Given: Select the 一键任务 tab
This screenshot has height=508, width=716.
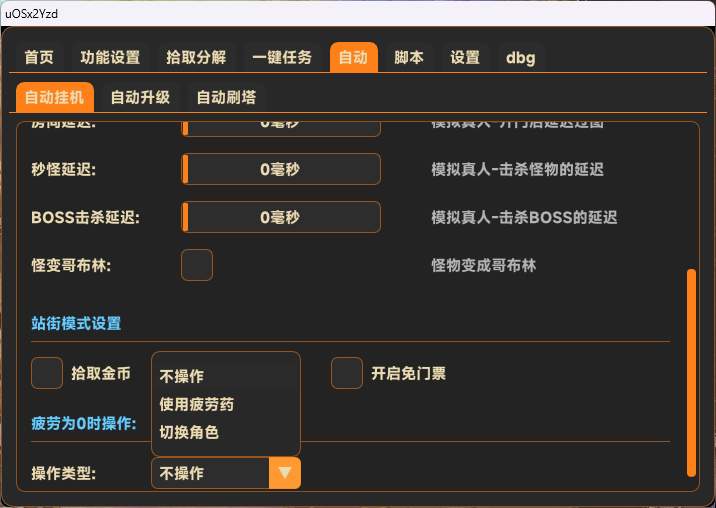Looking at the screenshot, I should [x=282, y=58].
